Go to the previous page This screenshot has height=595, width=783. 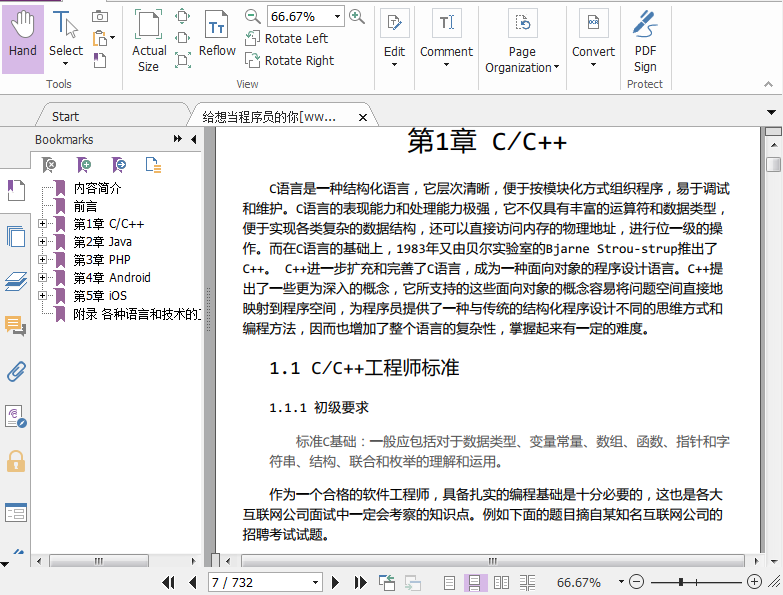tap(193, 582)
